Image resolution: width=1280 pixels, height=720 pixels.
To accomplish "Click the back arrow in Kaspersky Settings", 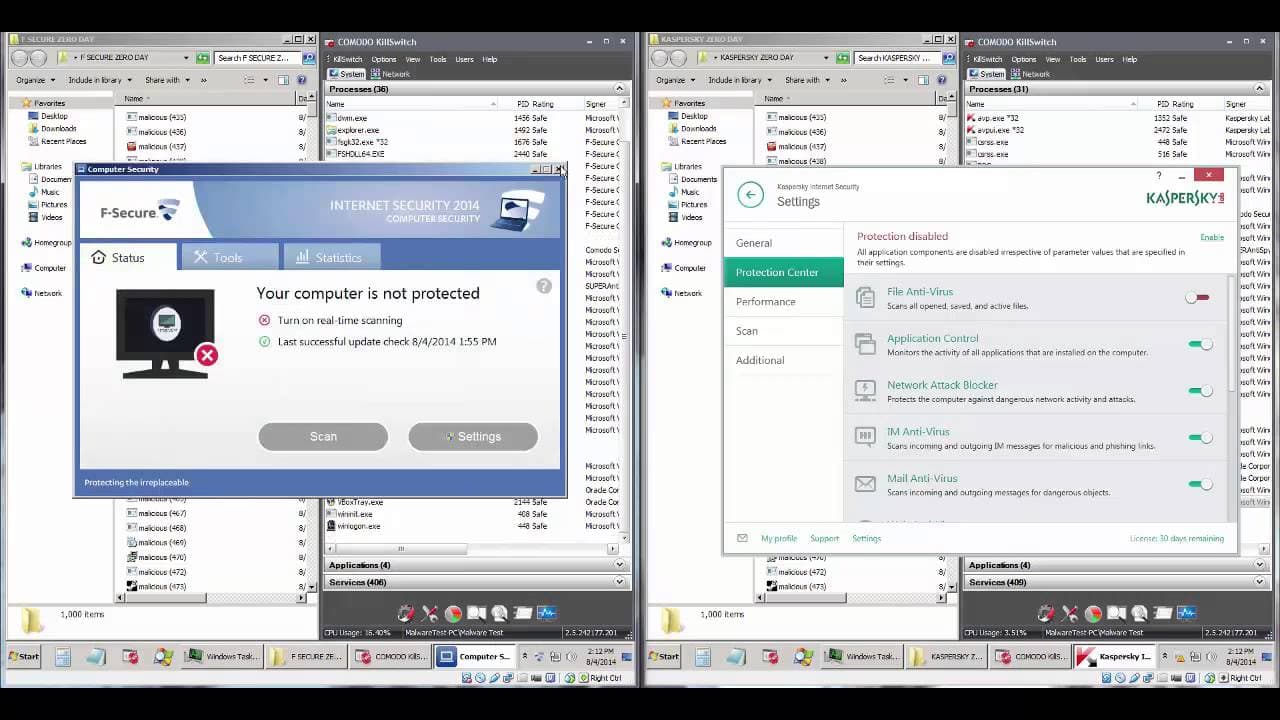I will [750, 195].
